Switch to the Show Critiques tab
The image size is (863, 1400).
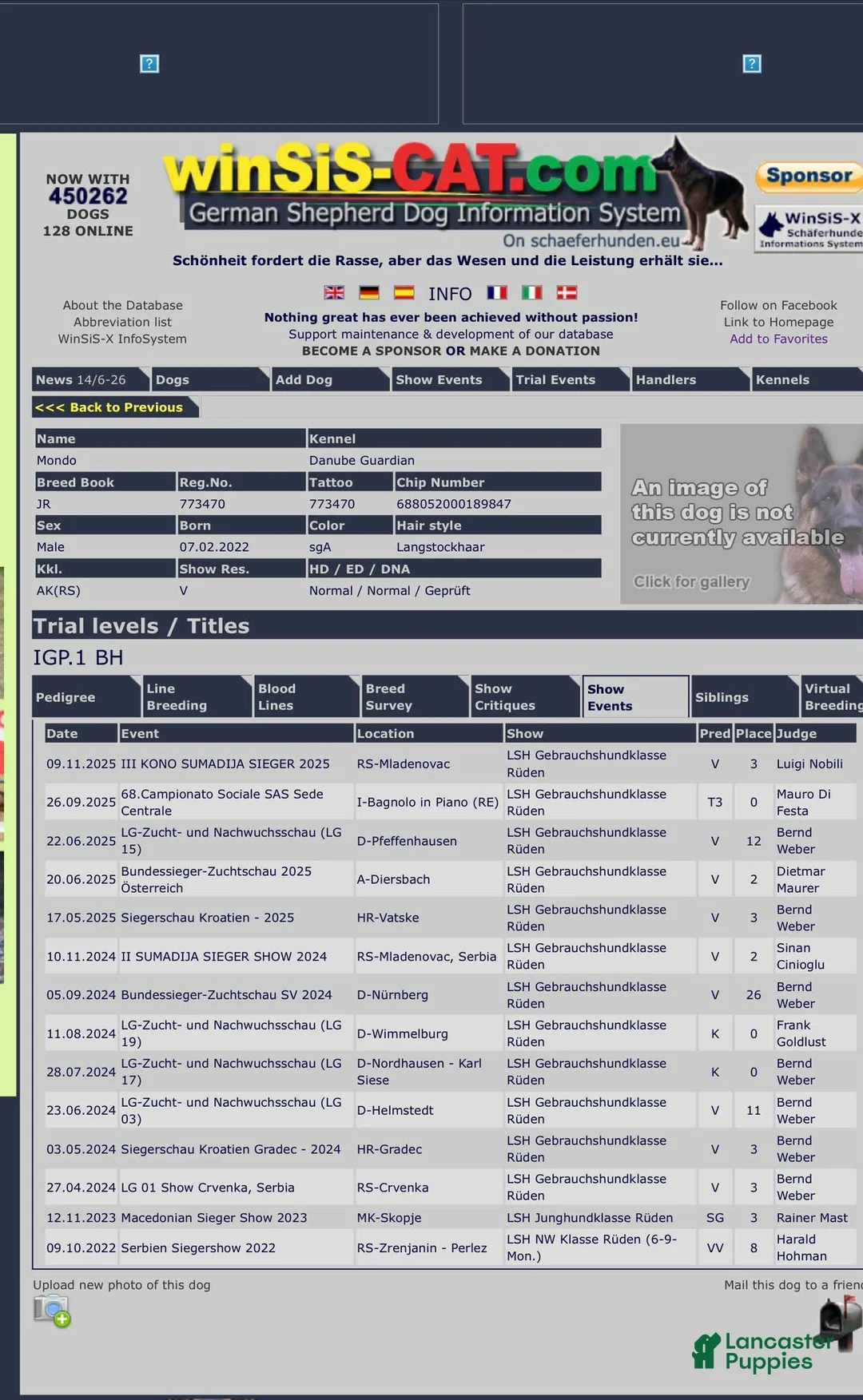coord(524,696)
